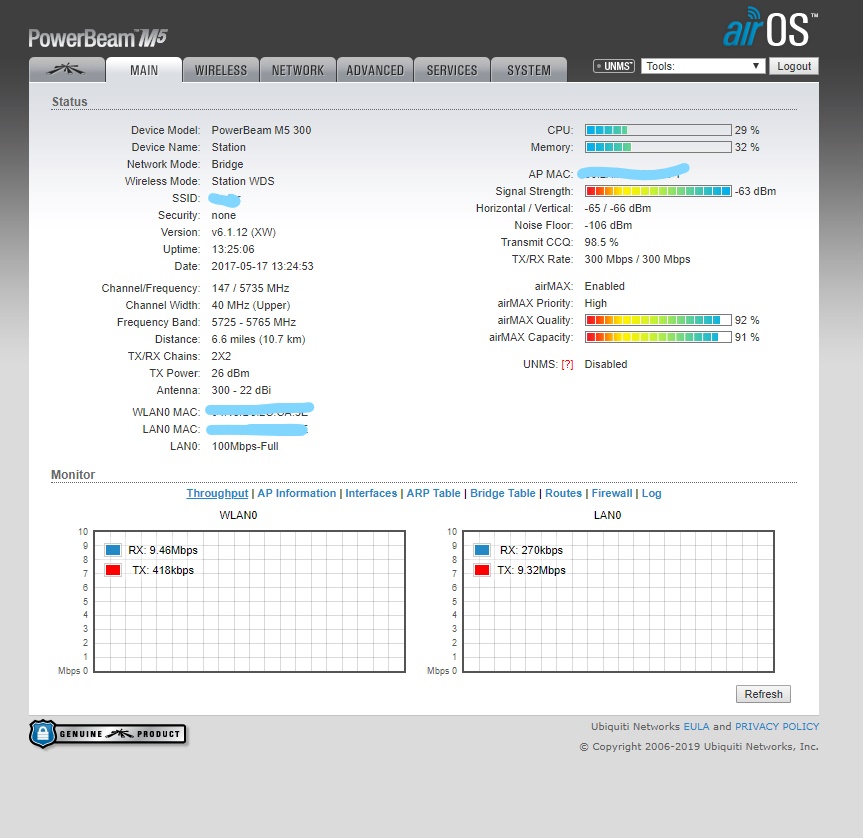This screenshot has width=863, height=838.
Task: Click the WLAN0 throughput graph
Action: point(249,601)
